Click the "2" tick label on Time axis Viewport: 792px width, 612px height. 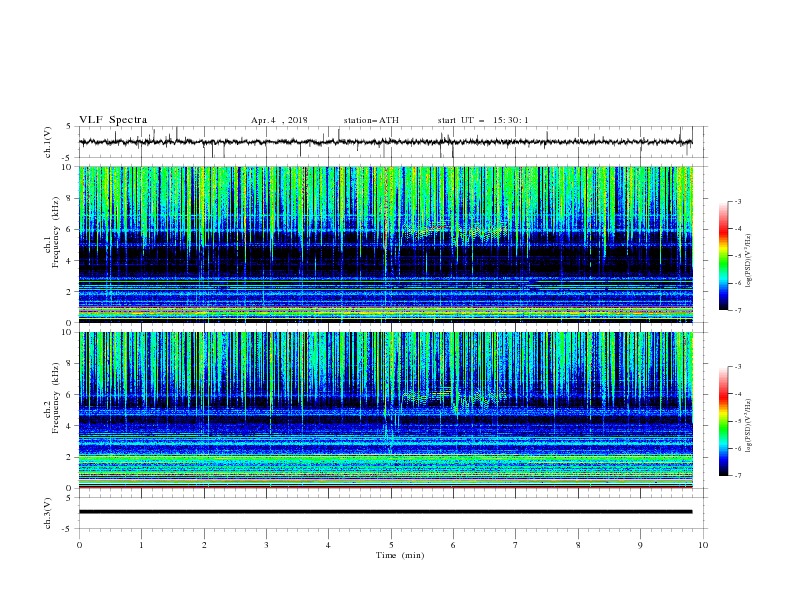(x=204, y=545)
